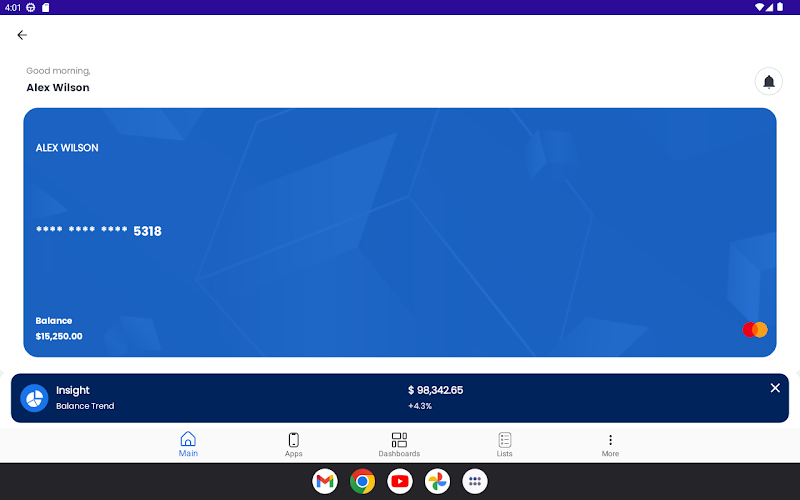Tap the Balance label on card
Image resolution: width=800 pixels, height=500 pixels.
pos(54,321)
